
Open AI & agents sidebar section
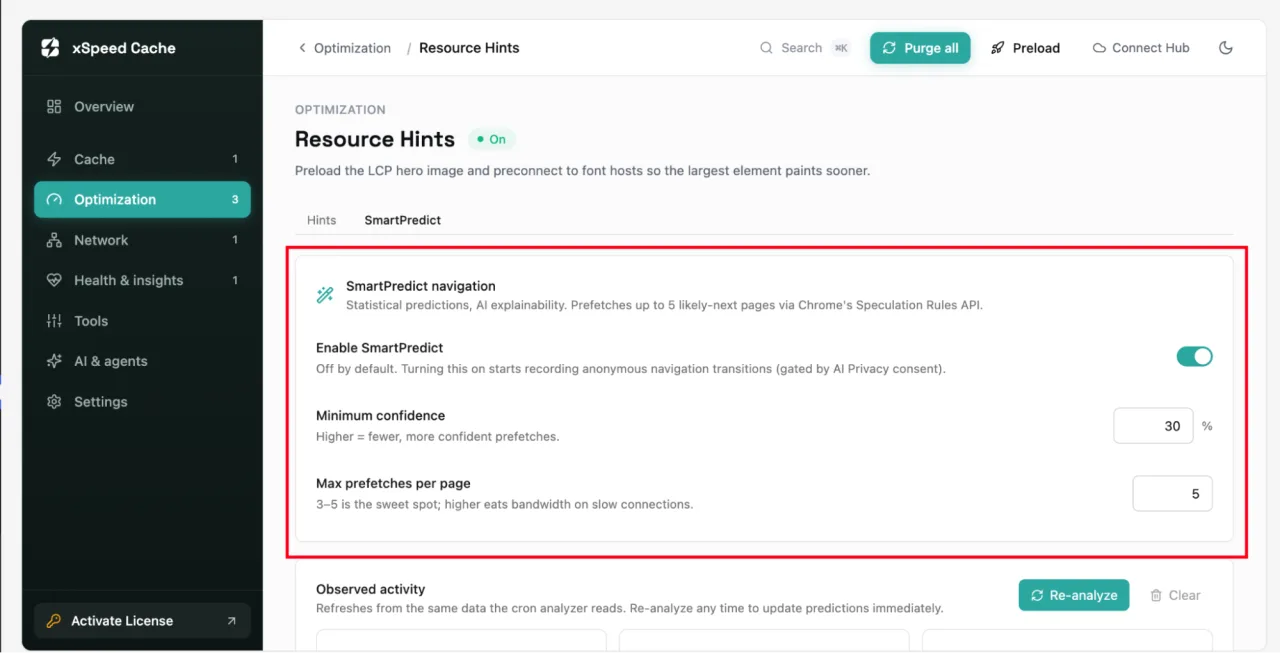point(142,361)
